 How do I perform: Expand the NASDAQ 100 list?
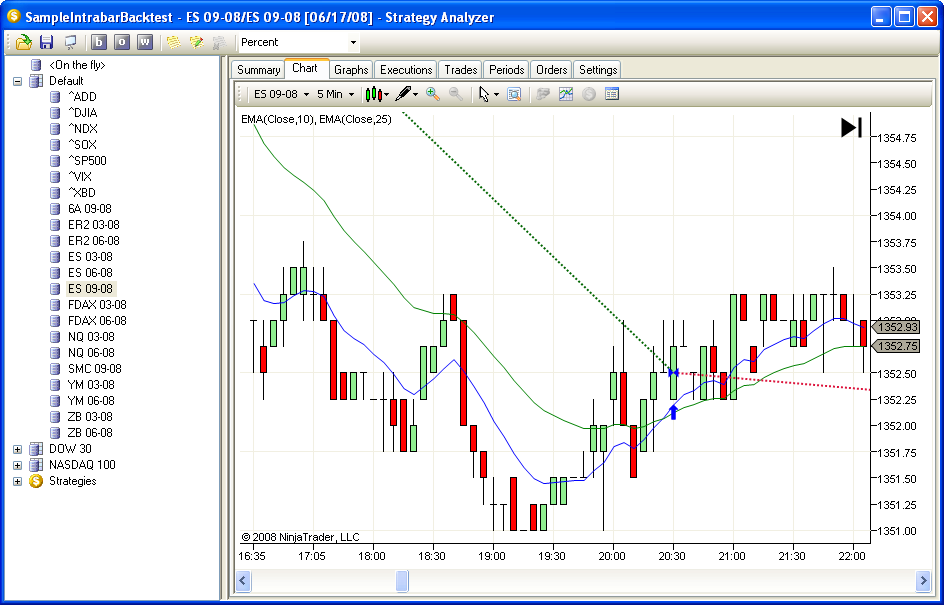tap(17, 465)
